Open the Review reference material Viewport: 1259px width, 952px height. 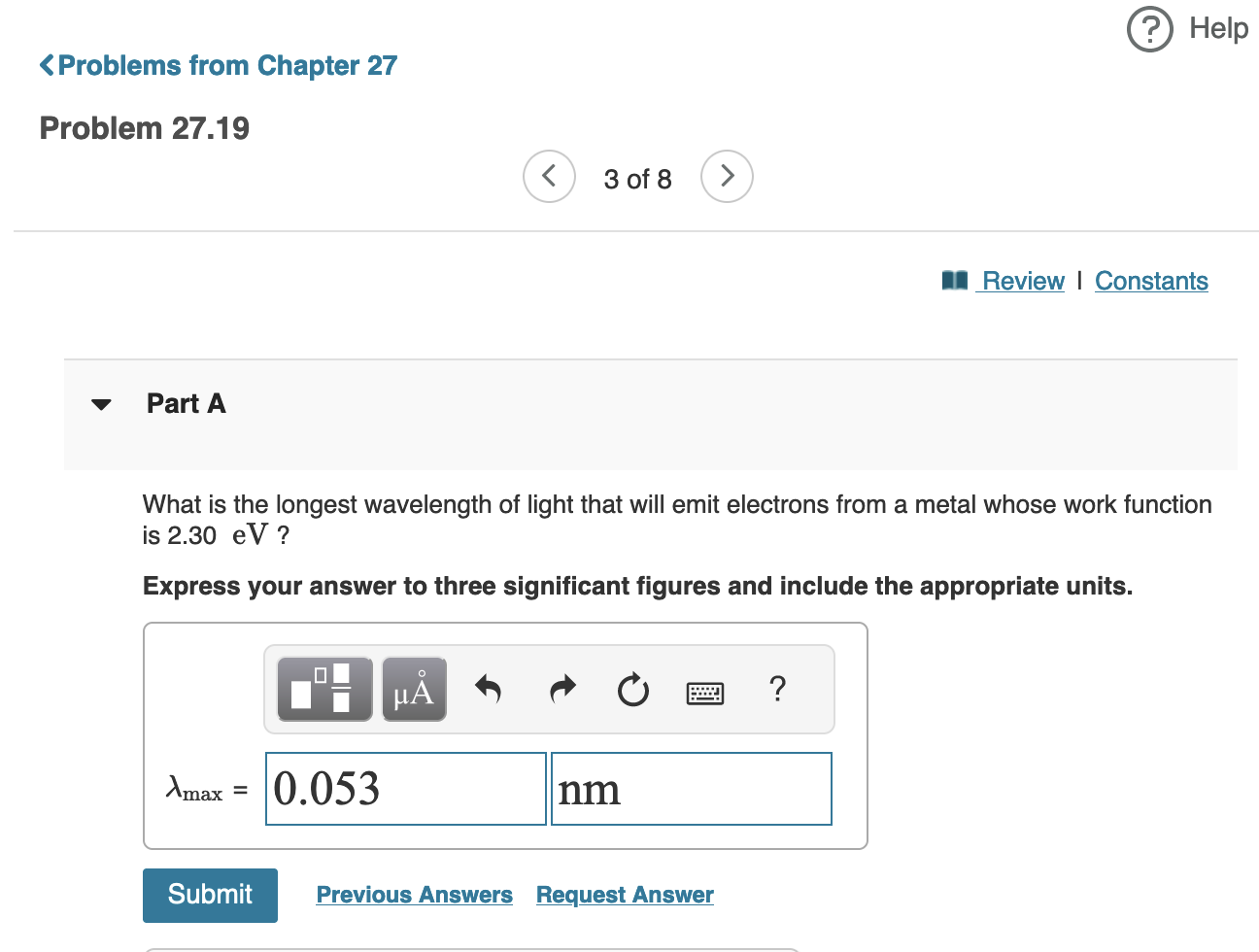pyautogui.click(x=1020, y=281)
